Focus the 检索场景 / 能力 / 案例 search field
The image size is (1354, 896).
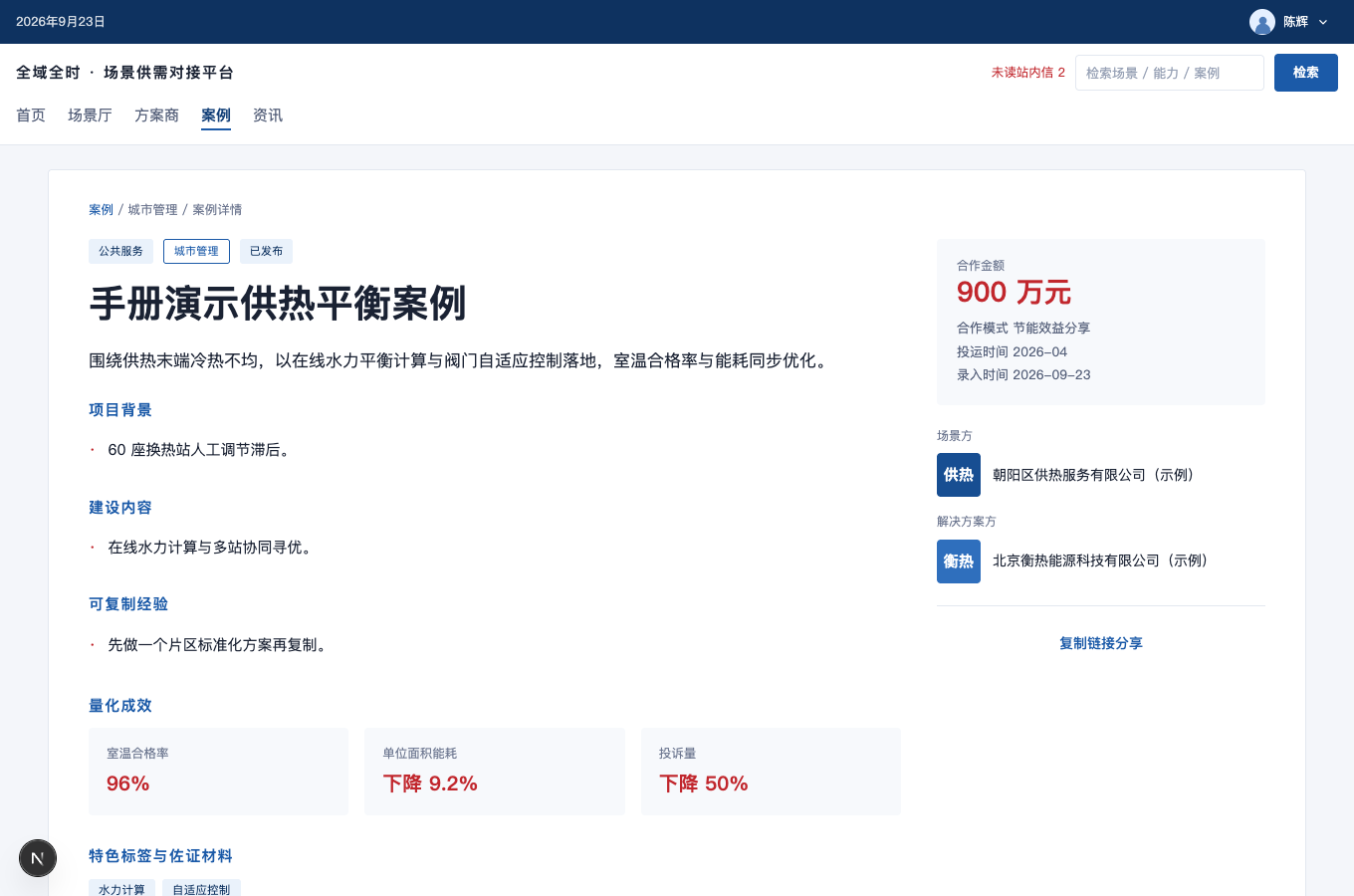coord(1170,73)
